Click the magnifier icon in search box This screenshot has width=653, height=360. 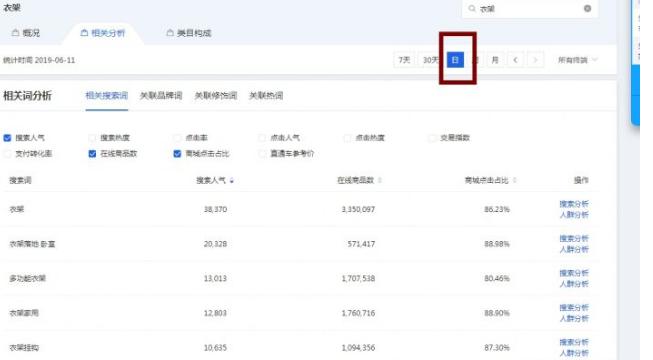click(471, 8)
